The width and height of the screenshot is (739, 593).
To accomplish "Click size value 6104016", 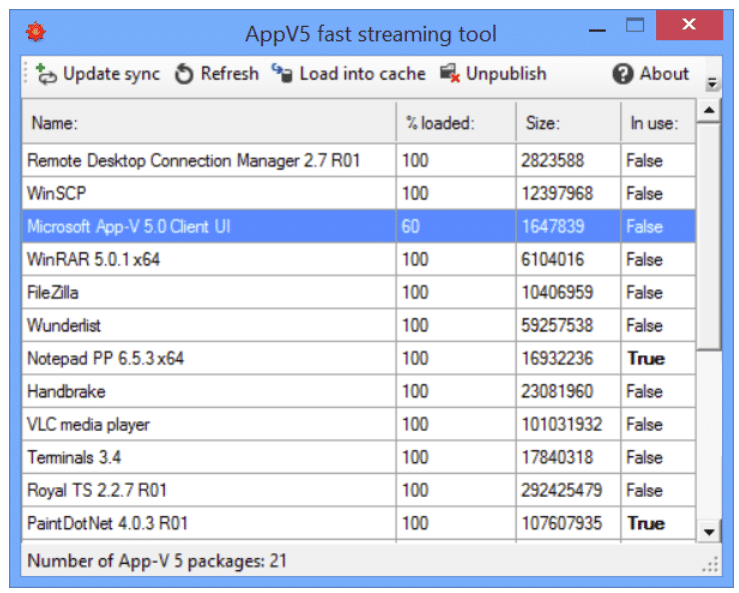I will point(552,260).
